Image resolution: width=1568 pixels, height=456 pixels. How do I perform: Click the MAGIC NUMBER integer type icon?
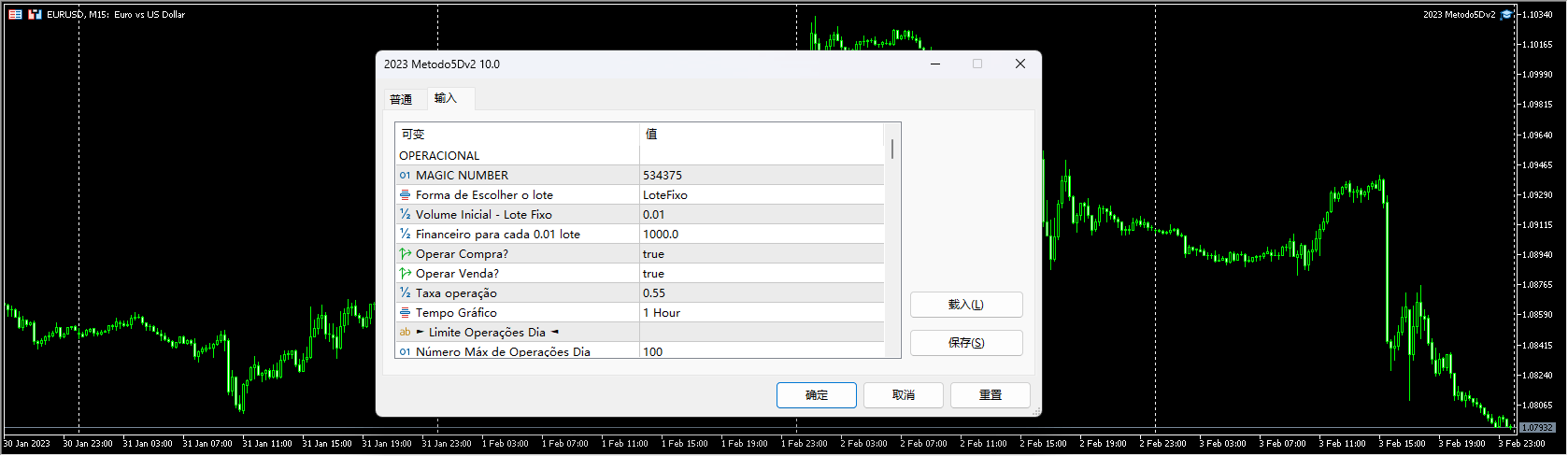point(405,176)
